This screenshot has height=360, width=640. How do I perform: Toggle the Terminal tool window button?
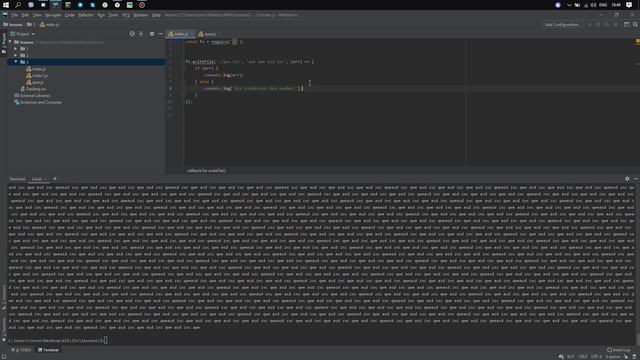click(x=48, y=350)
